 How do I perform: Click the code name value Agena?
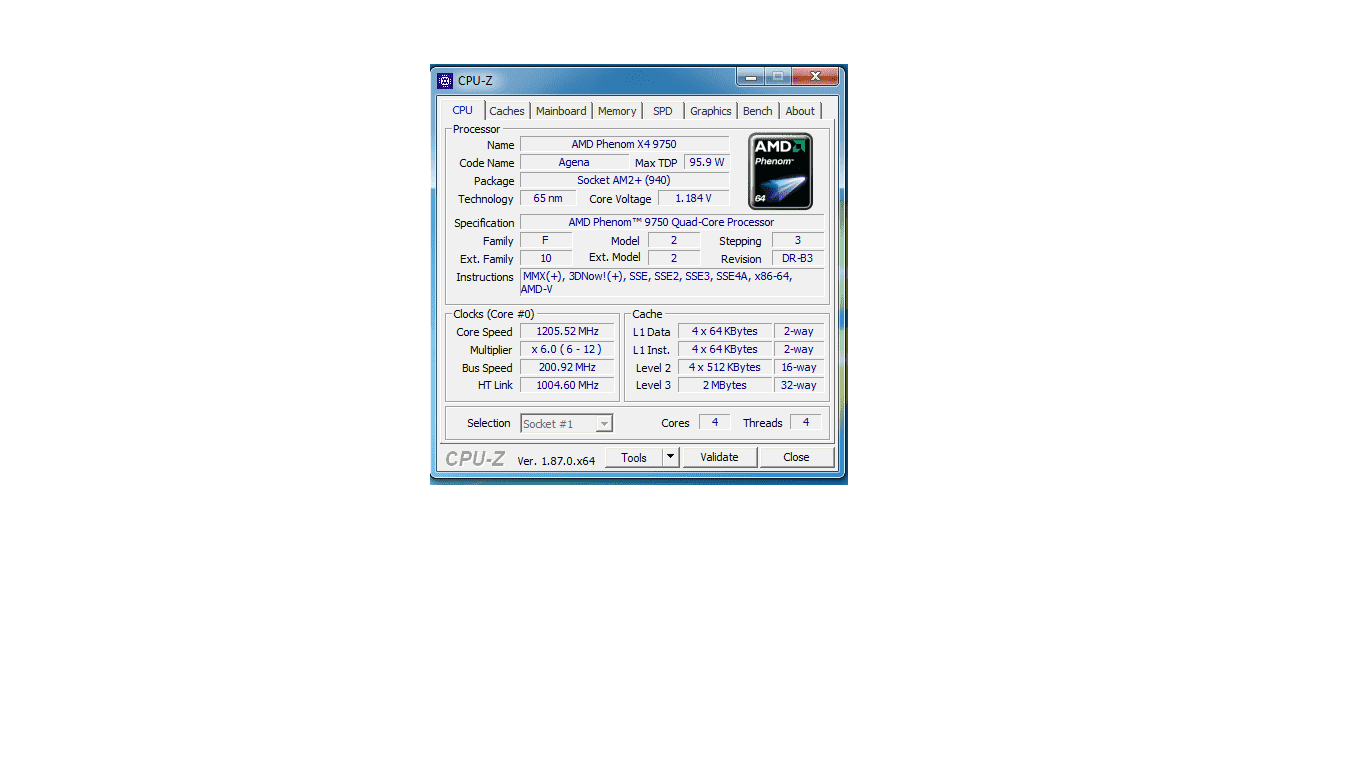tap(574, 162)
